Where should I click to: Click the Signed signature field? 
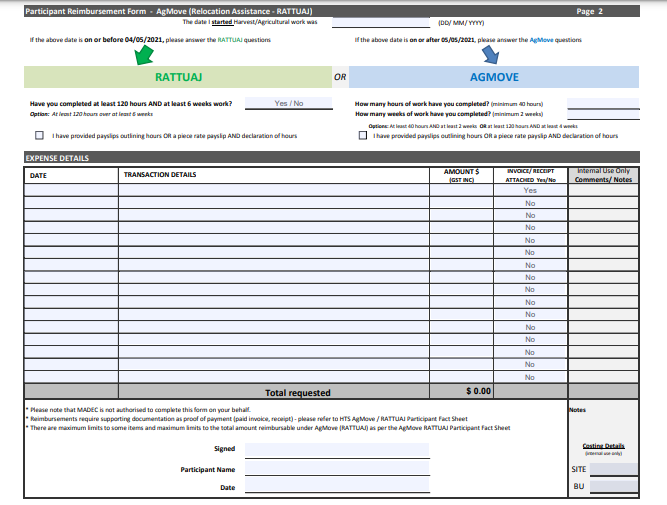[x=337, y=450]
